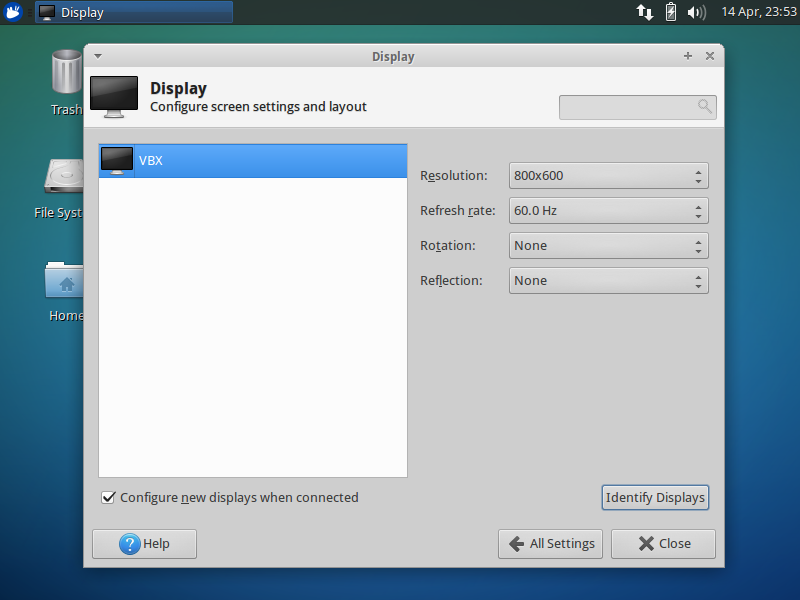Toggle Configure new displays when connected
Screen dimensions: 800x600
108,497
